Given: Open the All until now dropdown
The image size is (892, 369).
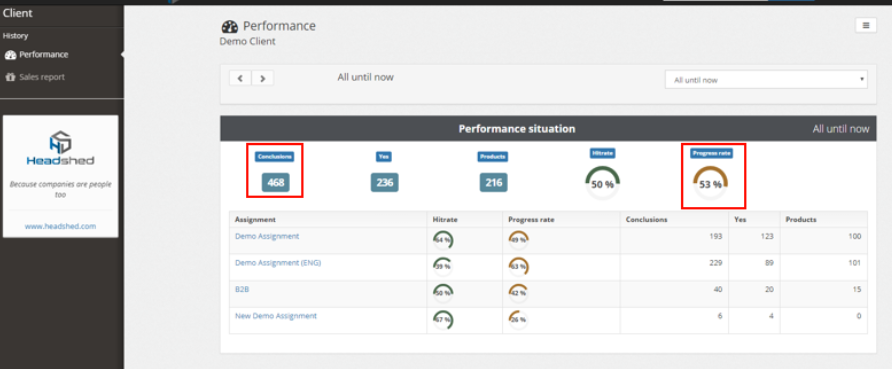Looking at the screenshot, I should 766,80.
